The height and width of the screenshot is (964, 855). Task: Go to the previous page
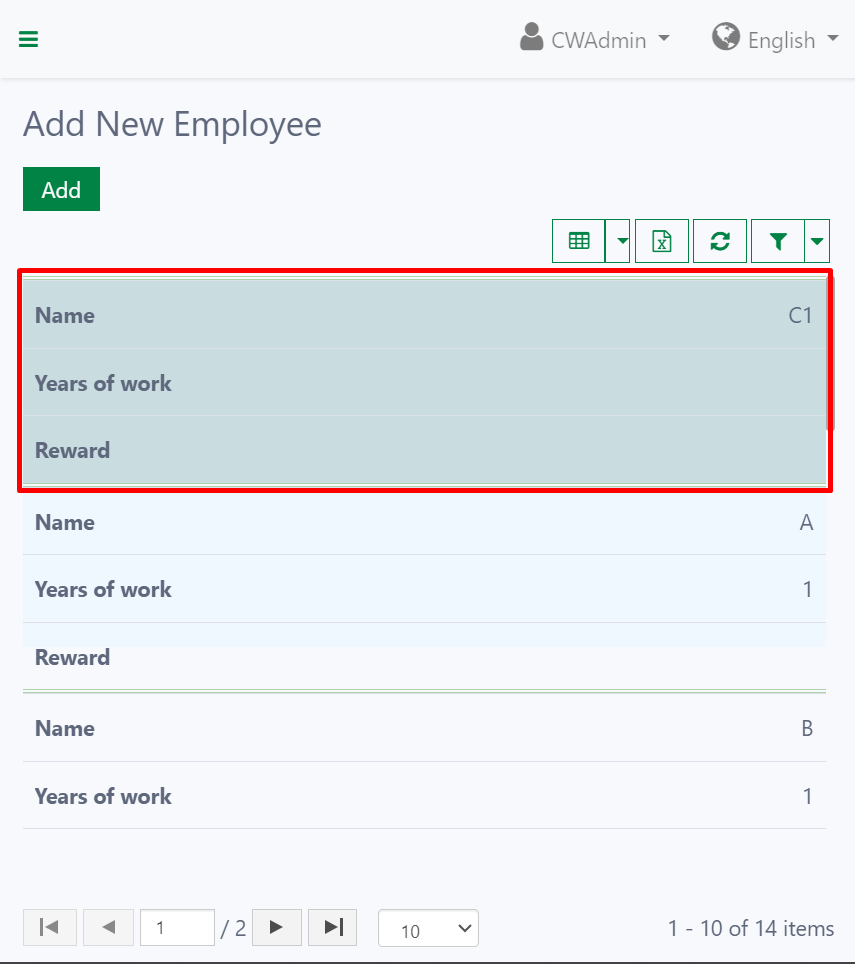pyautogui.click(x=108, y=927)
